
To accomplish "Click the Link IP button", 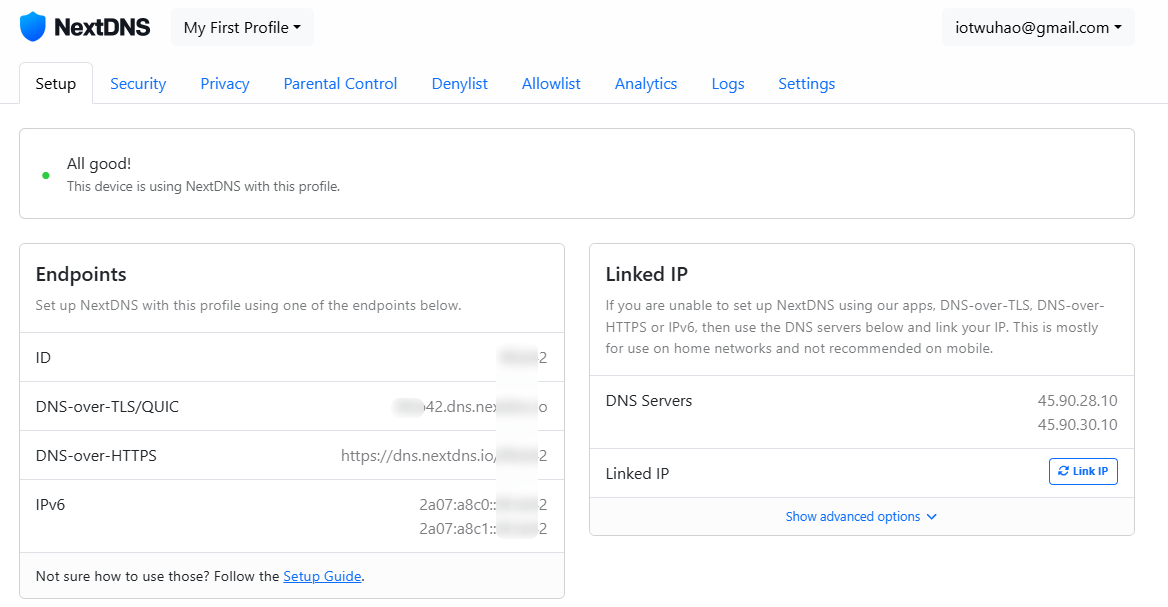I will 1083,471.
